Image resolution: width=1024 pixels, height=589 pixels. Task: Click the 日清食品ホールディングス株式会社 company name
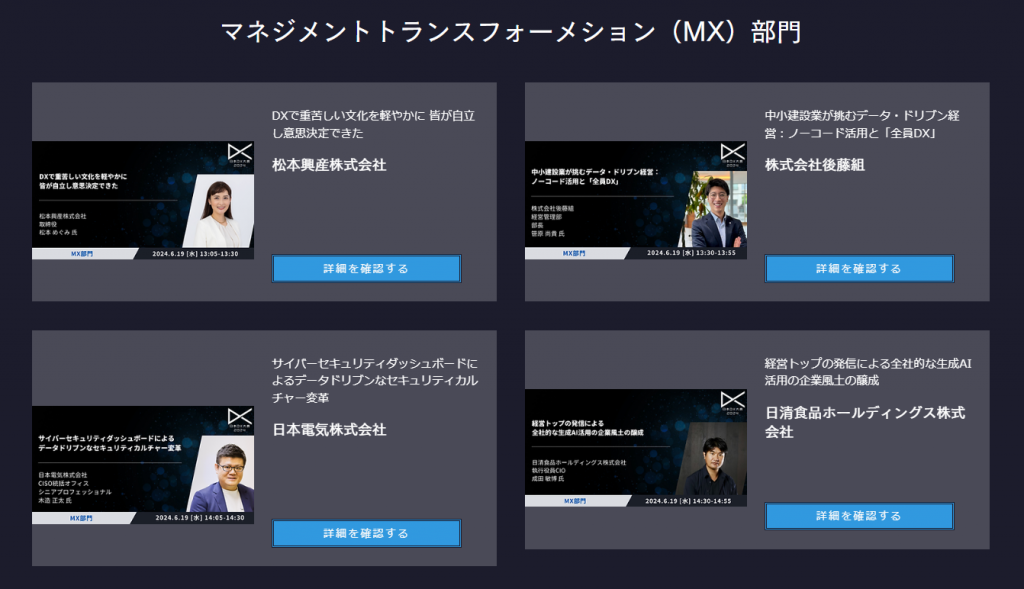point(865,422)
